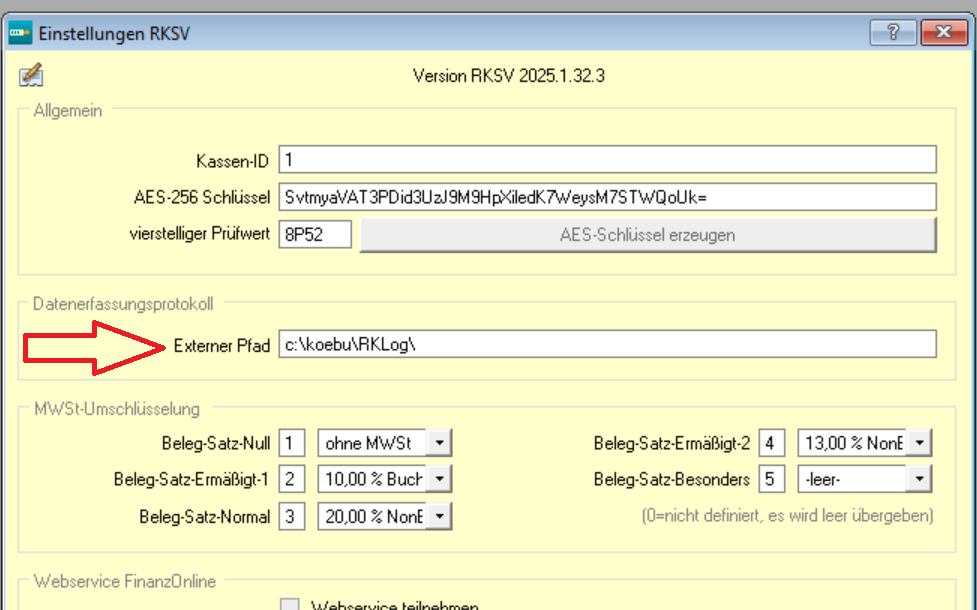Click the Beleg-Satz-Null number field
The height and width of the screenshot is (610, 977).
tap(292, 443)
